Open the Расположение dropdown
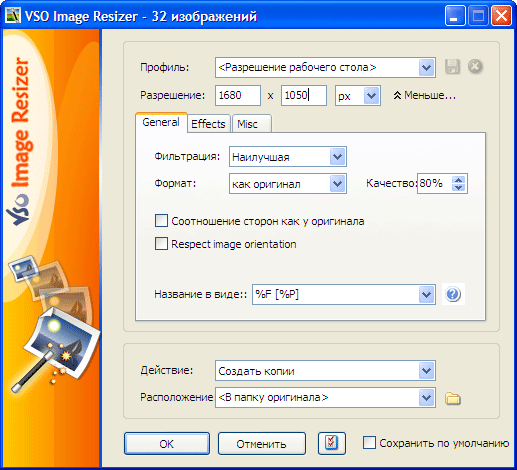Viewport: 517px width, 470px height. click(x=427, y=398)
